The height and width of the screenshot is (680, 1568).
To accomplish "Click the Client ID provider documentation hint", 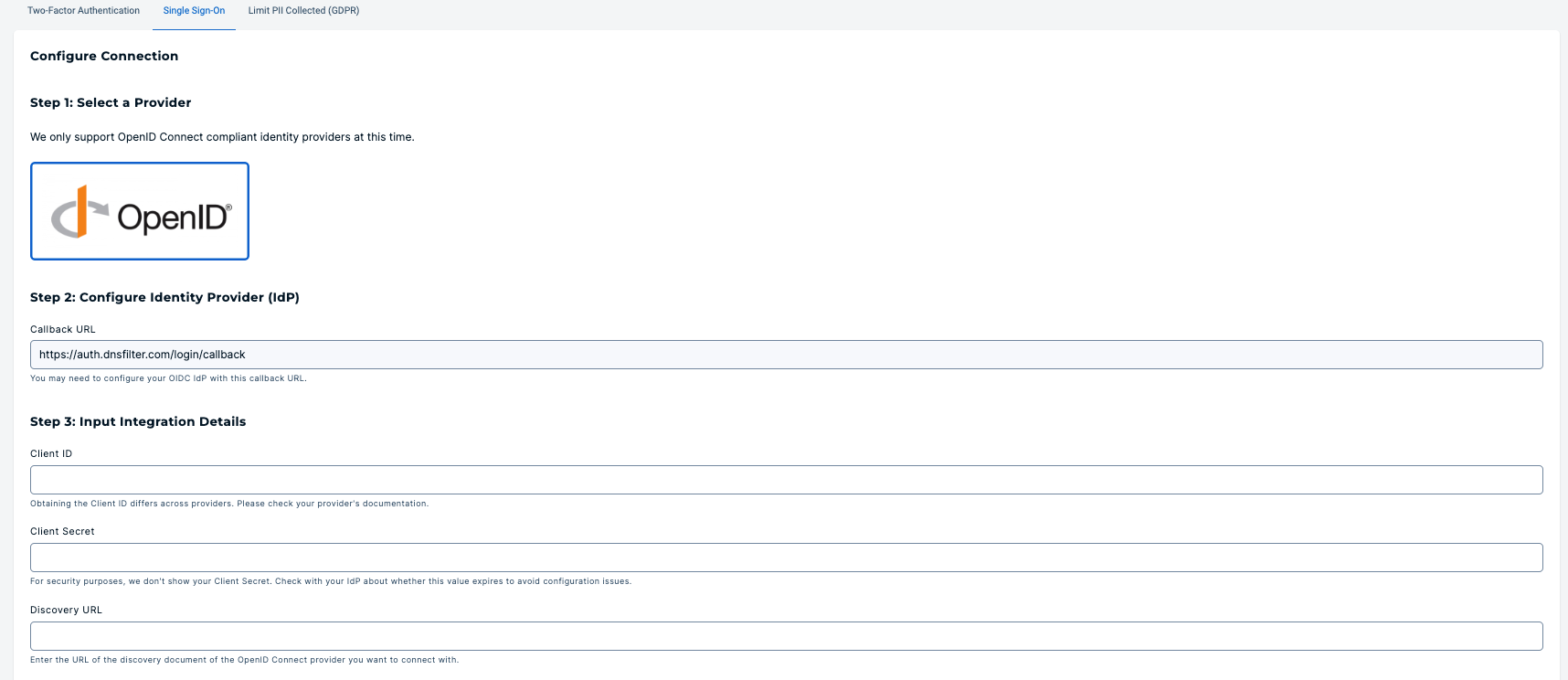I will click(x=229, y=504).
